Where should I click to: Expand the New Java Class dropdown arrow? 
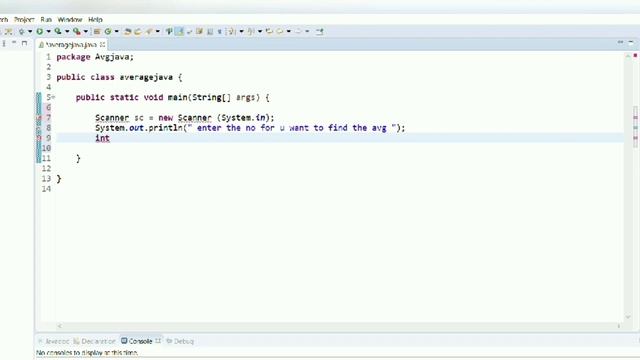click(x=116, y=31)
